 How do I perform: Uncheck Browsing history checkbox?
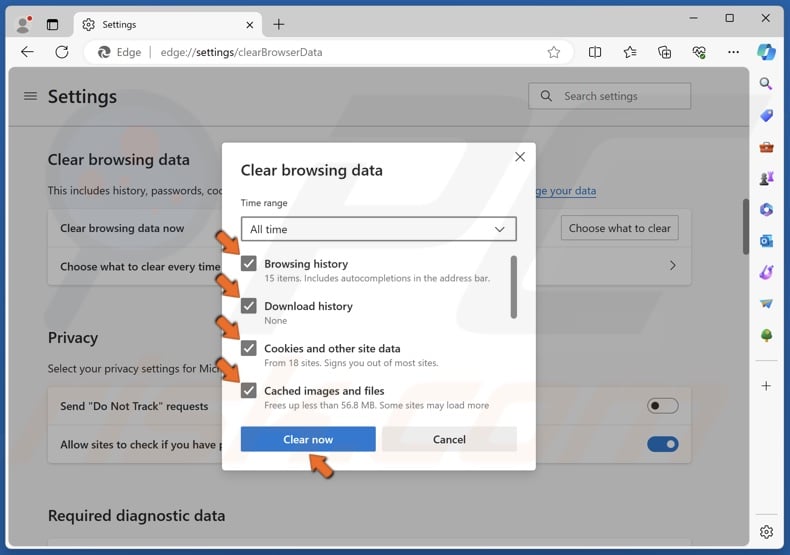click(x=248, y=263)
